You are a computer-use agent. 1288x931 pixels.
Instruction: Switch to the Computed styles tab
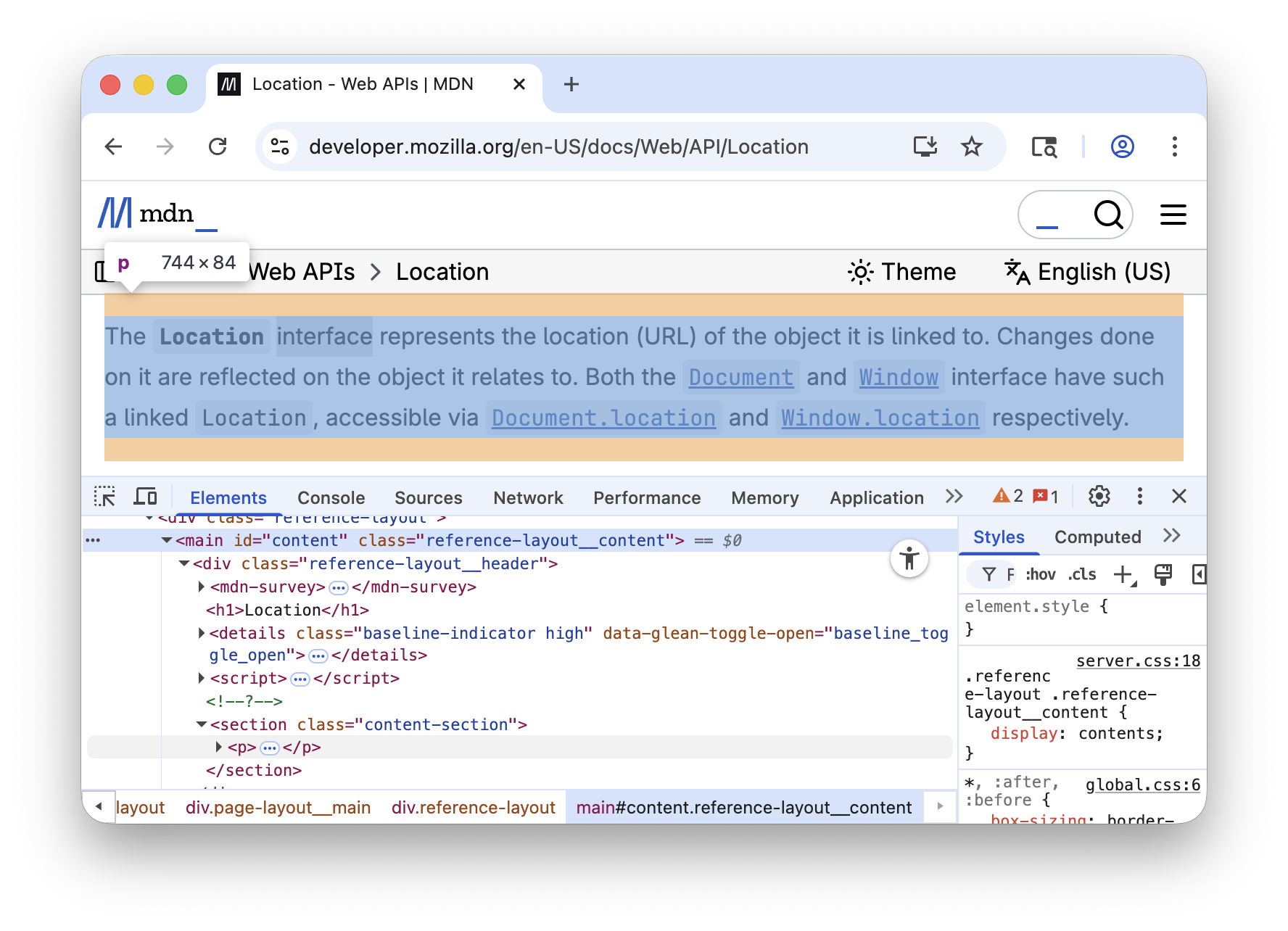click(1097, 537)
